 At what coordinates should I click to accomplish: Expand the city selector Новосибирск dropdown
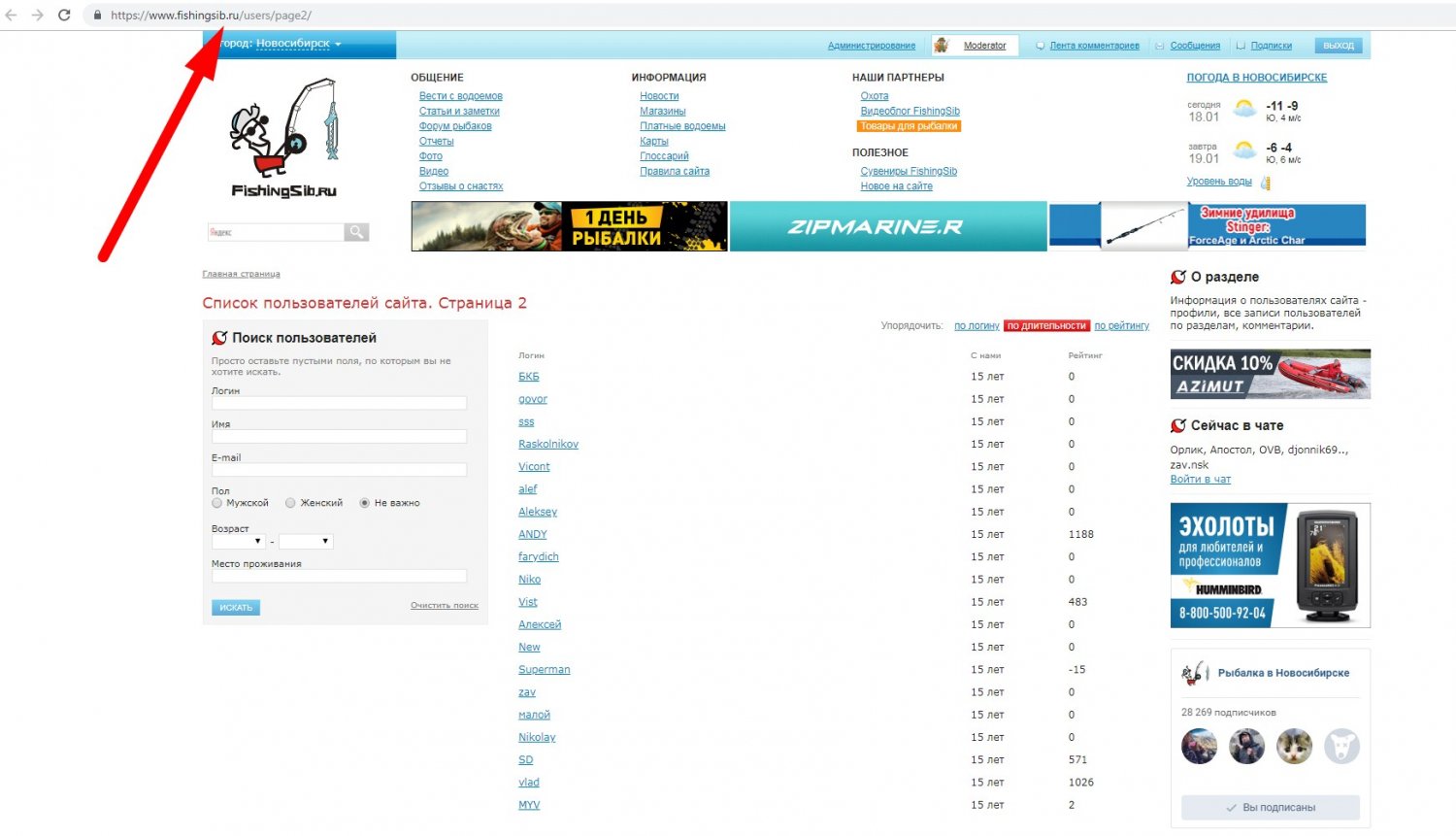click(298, 44)
